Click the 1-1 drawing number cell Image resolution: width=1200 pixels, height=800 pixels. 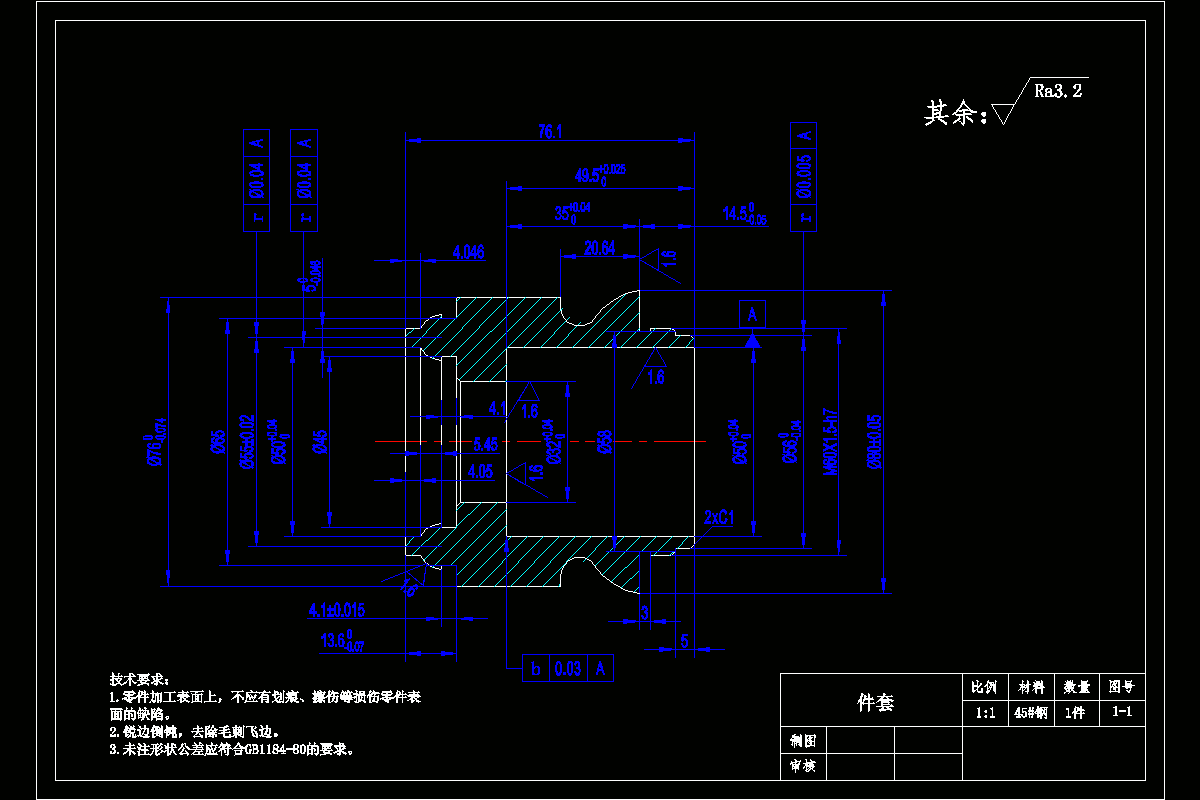(1121, 713)
